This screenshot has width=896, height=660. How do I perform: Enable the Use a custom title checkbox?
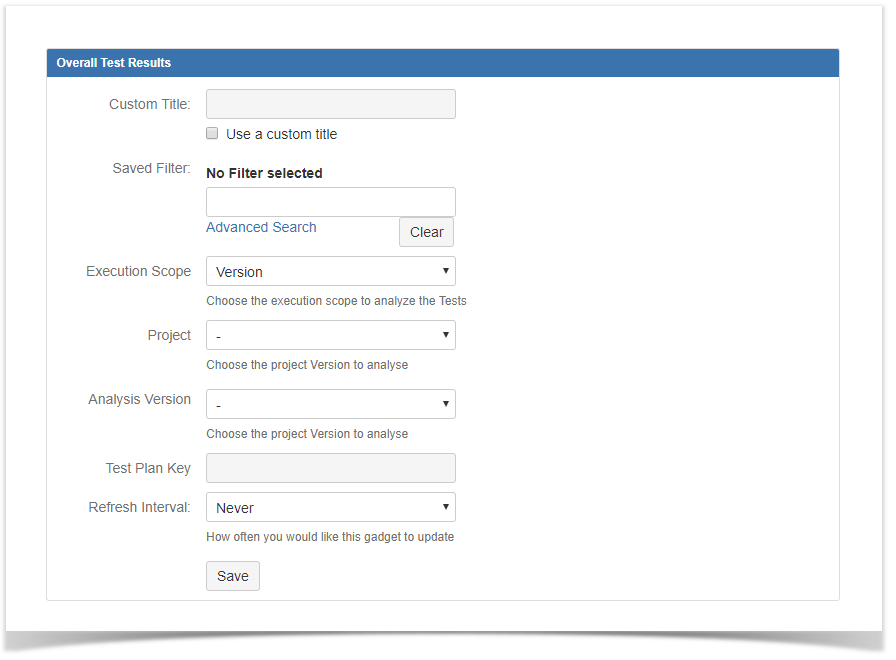tap(212, 133)
